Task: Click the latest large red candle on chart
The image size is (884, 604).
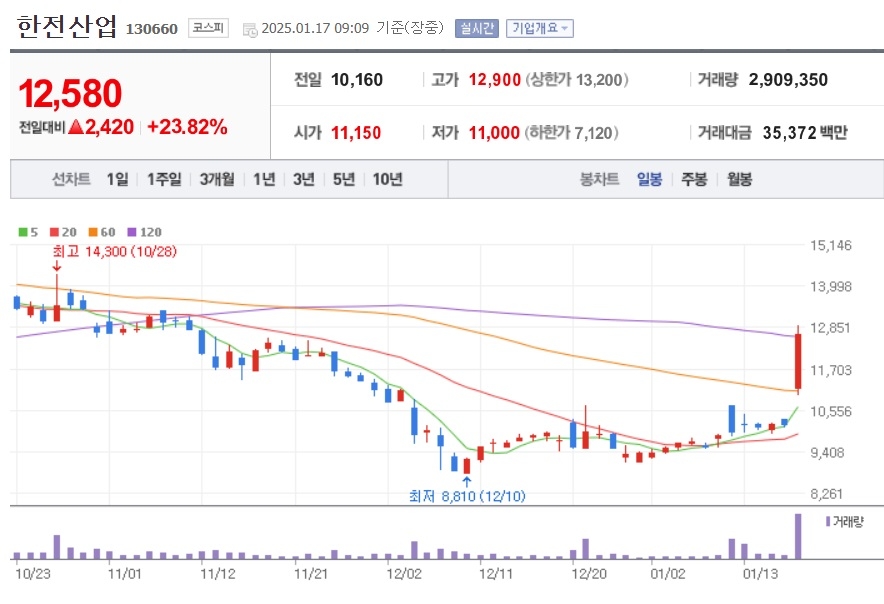Action: pyautogui.click(x=798, y=361)
